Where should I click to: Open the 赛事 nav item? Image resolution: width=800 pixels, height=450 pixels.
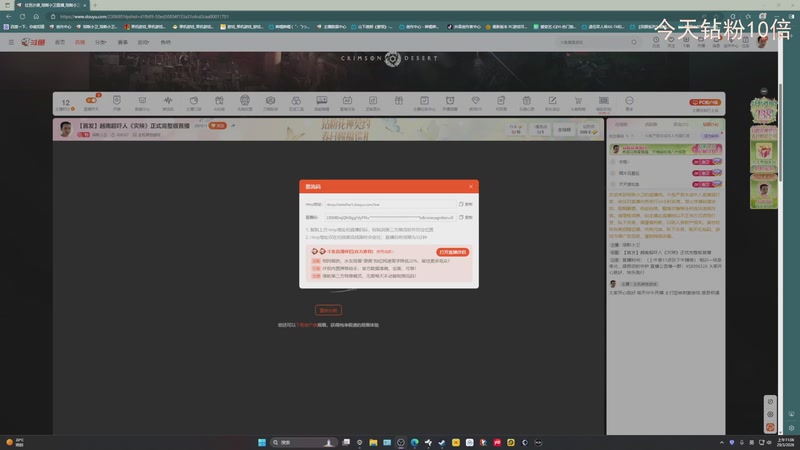click(x=122, y=42)
